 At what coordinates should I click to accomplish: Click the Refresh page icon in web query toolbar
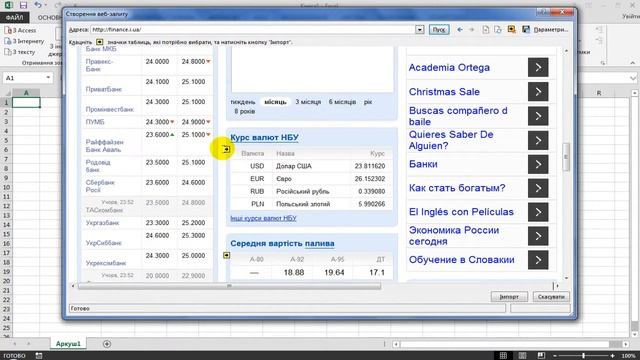[x=498, y=29]
